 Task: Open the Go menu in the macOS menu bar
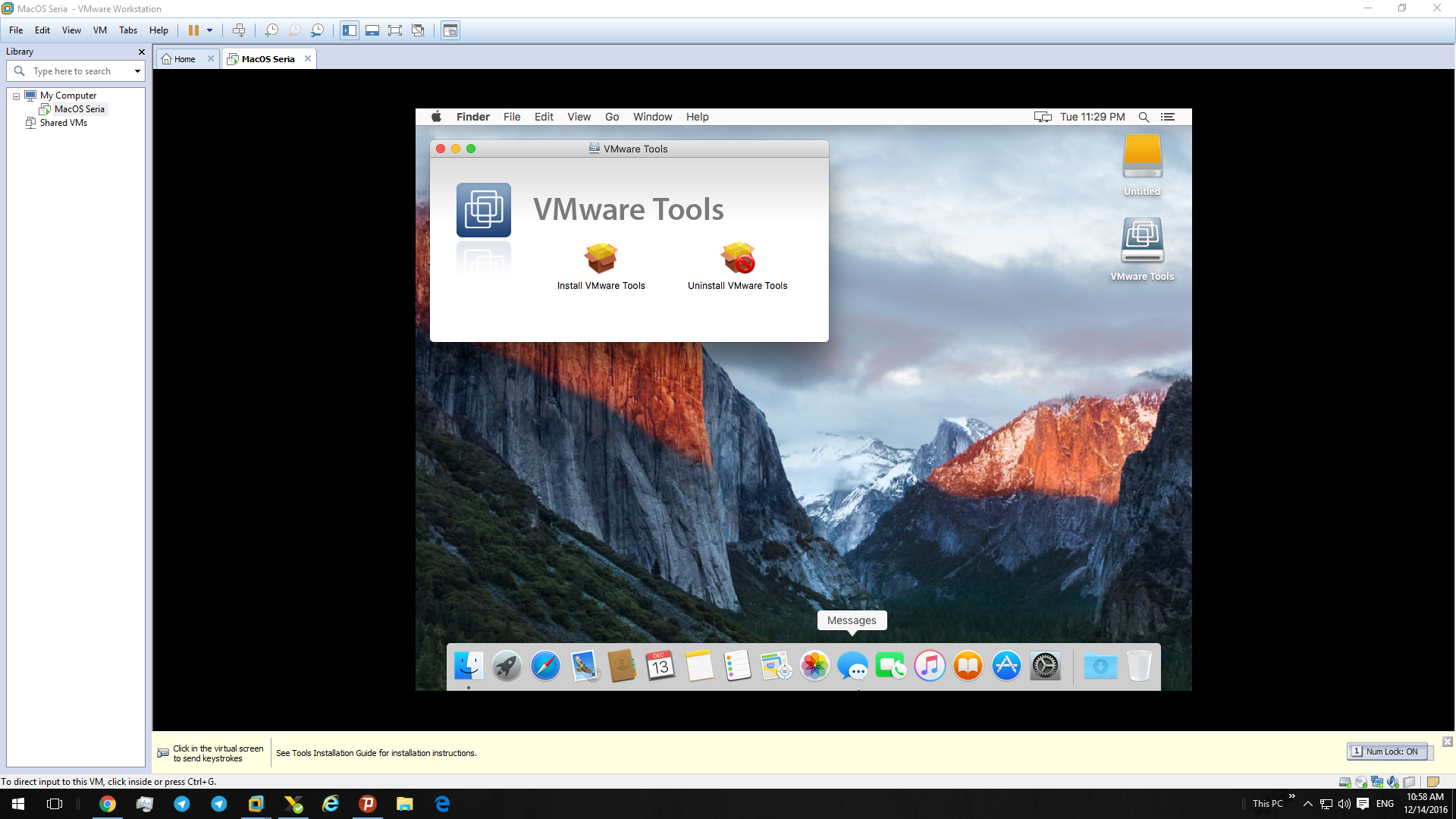(612, 117)
